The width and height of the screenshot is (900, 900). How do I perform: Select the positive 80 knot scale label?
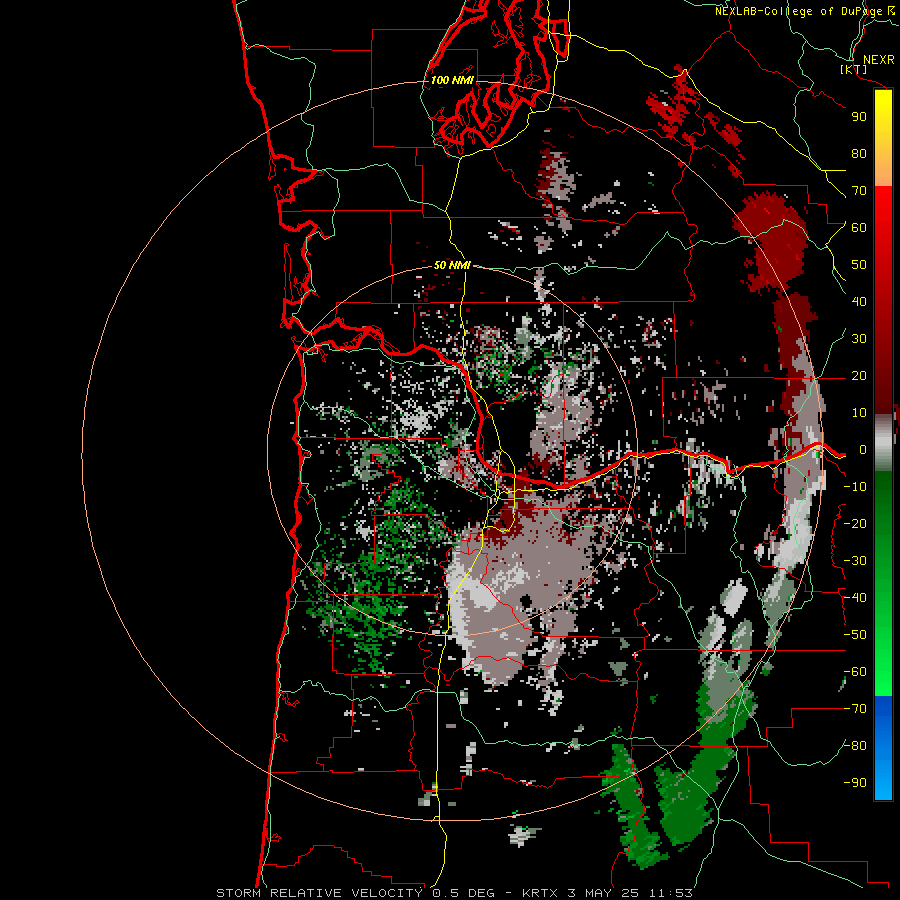[x=859, y=153]
